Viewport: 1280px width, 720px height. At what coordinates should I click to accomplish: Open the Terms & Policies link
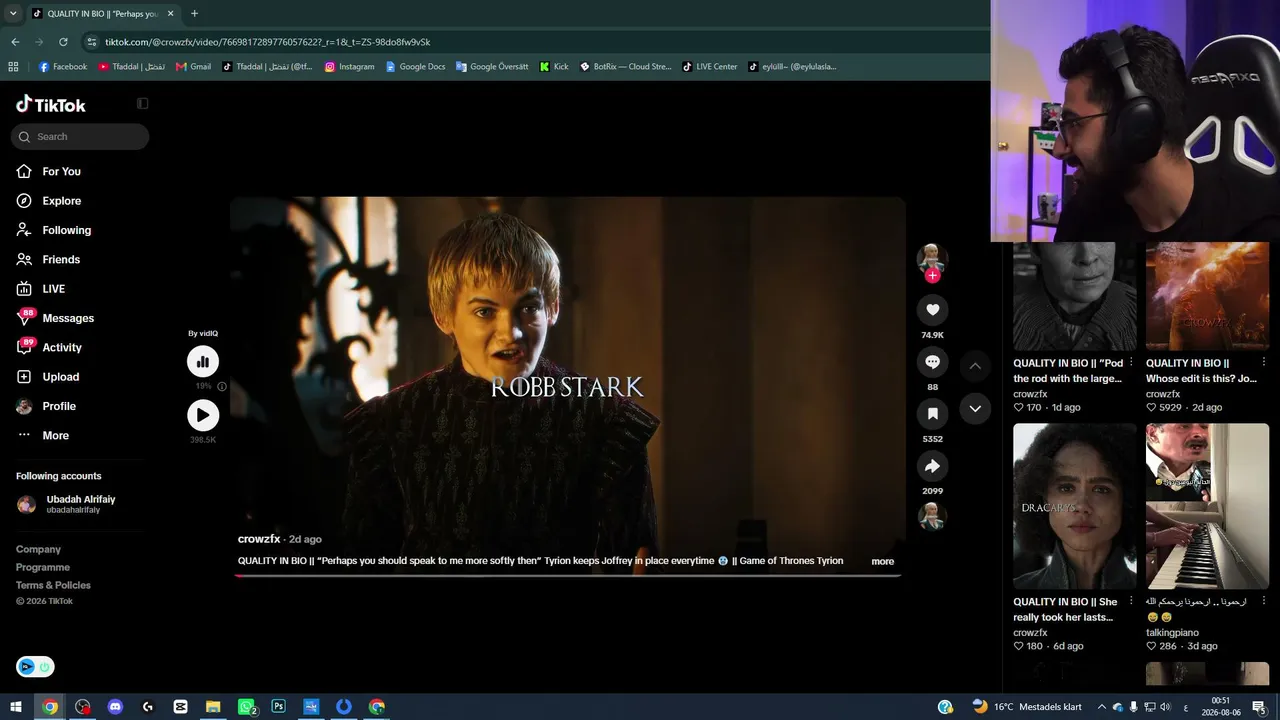53,585
